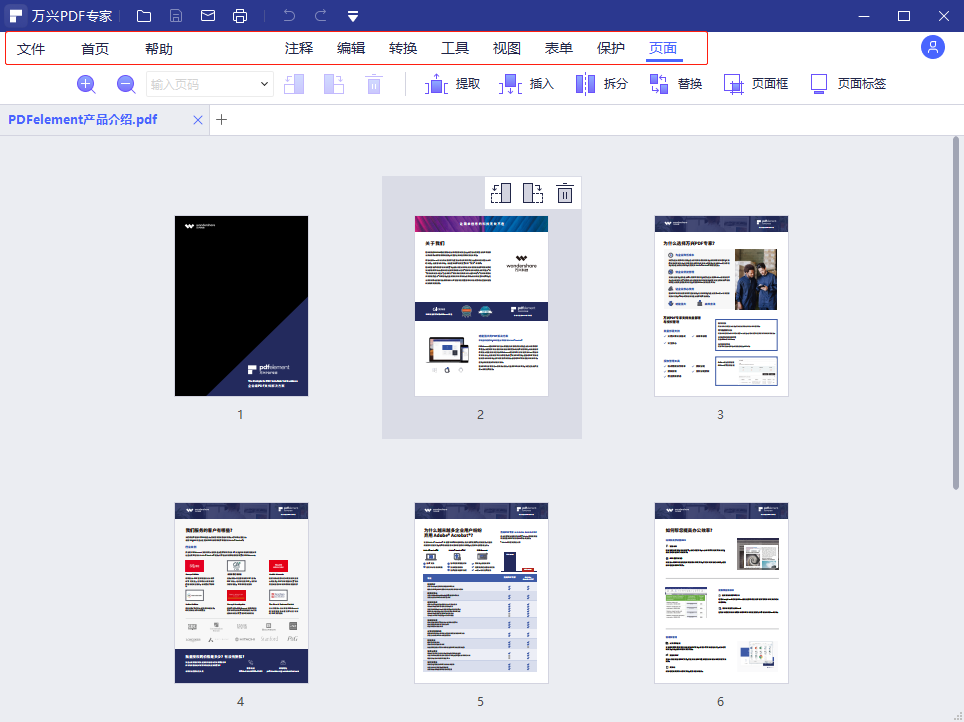Expand the quick access toolbar dropdown arrow
964x722 pixels.
pyautogui.click(x=353, y=16)
